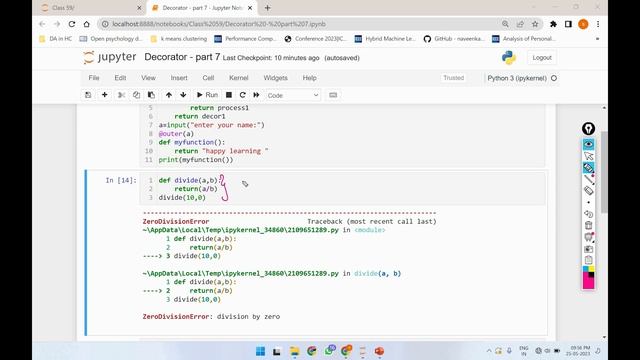Open the Conference 2023 bookmark

(x=316, y=39)
